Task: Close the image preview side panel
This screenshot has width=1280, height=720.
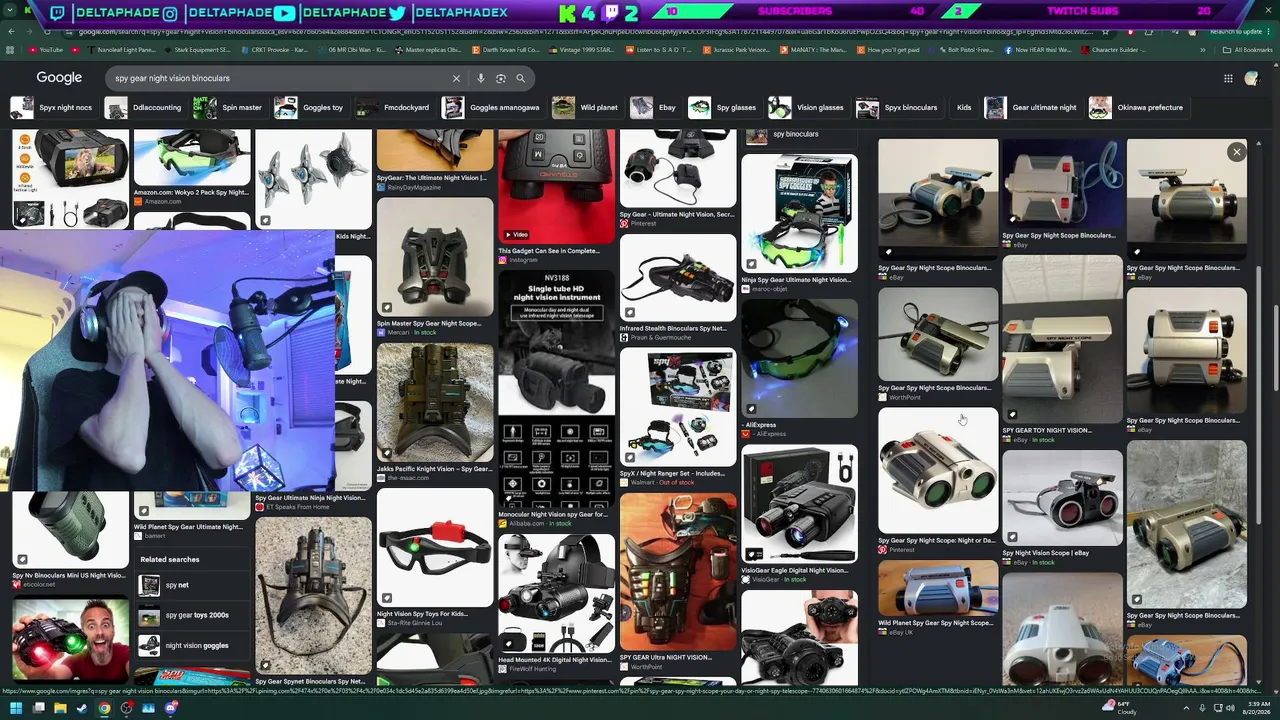Action: 1237,152
